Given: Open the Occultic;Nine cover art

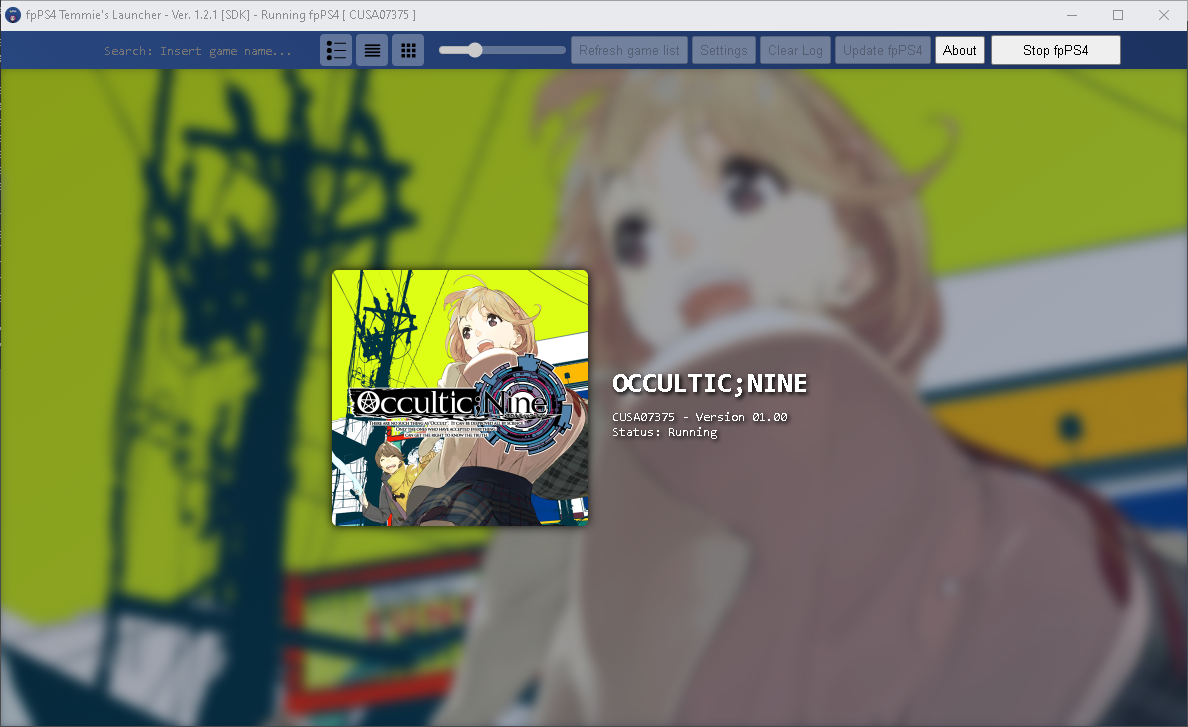Looking at the screenshot, I should [459, 397].
